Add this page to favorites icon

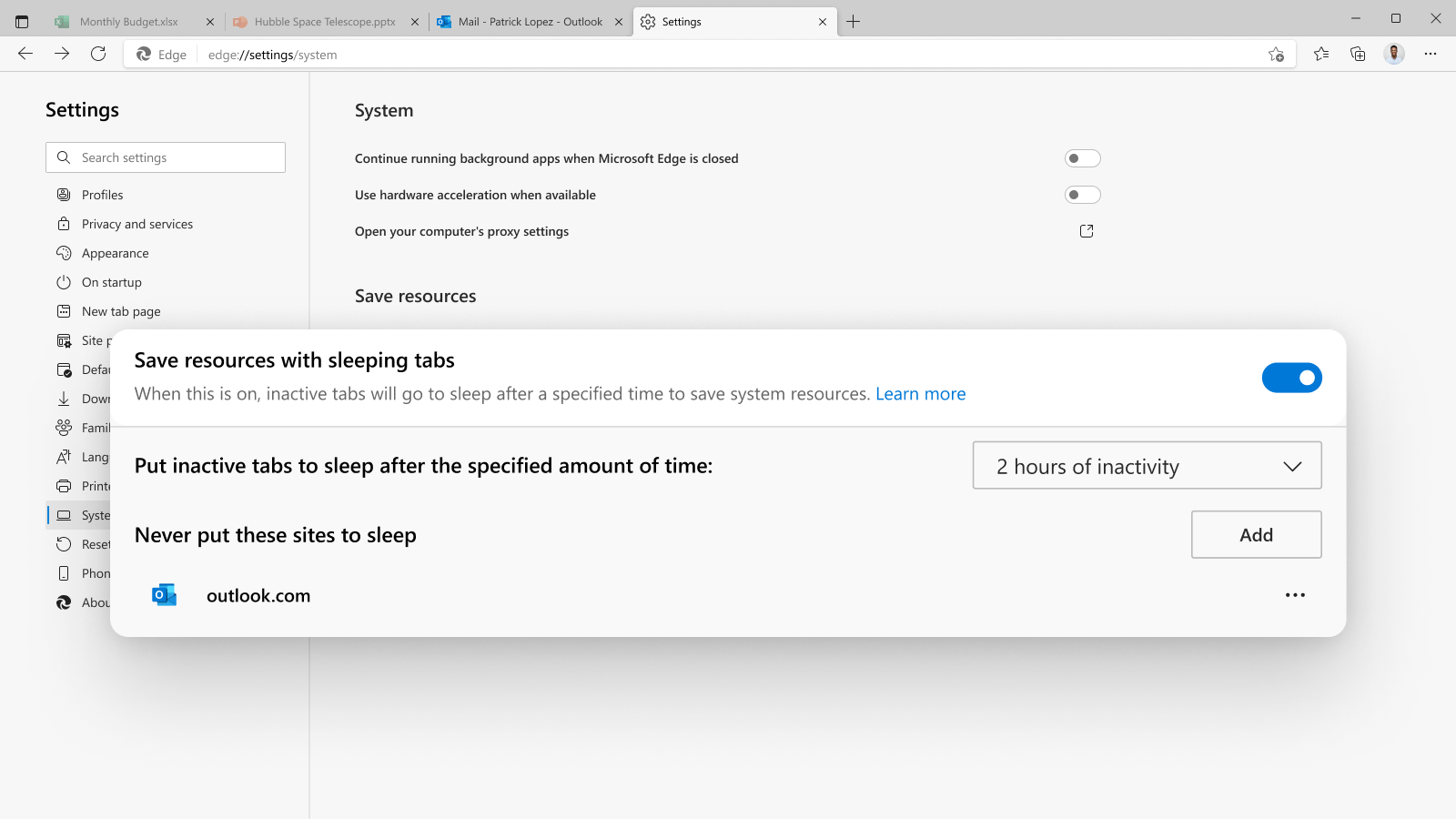pyautogui.click(x=1276, y=55)
